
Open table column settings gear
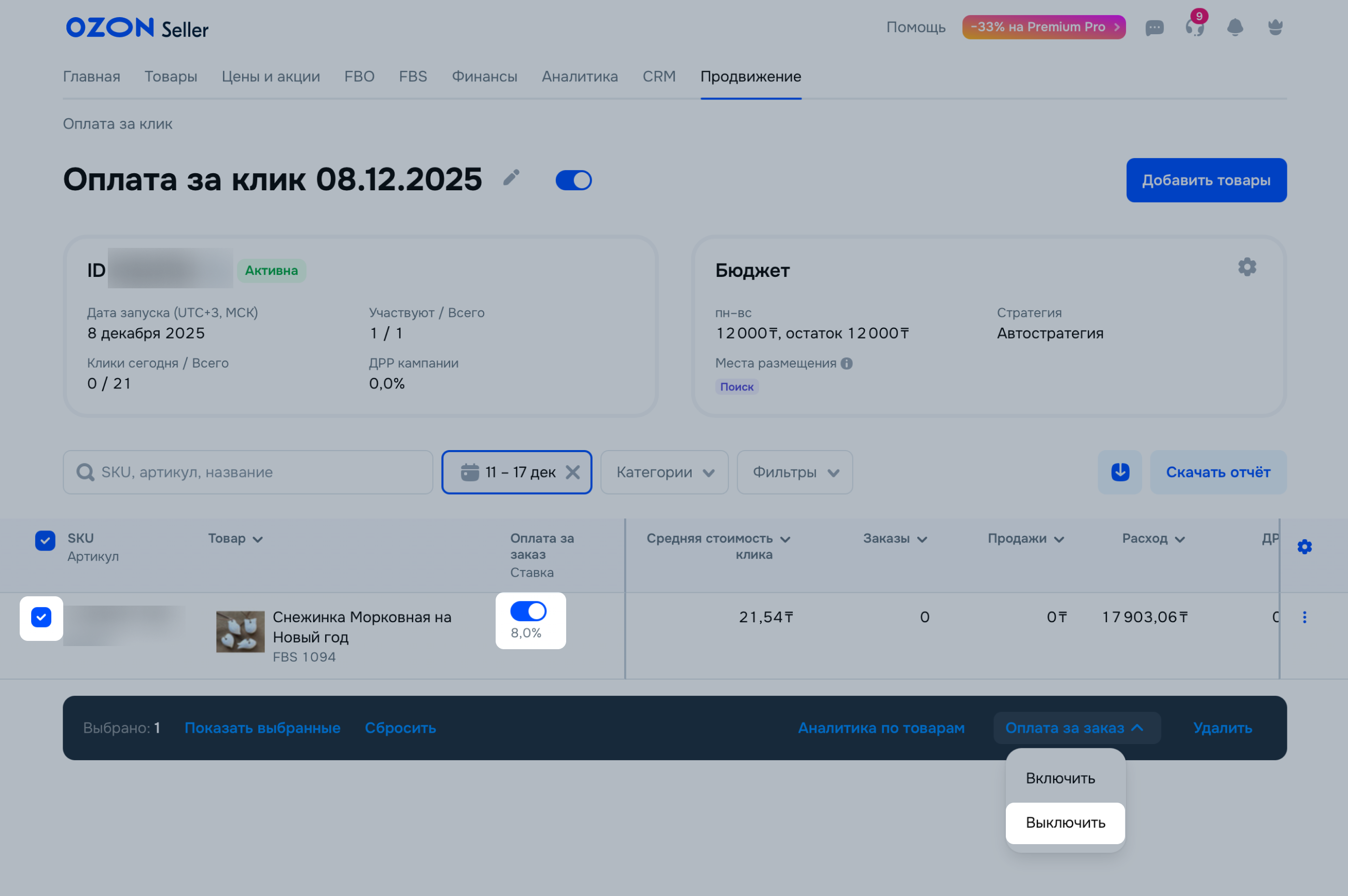[x=1304, y=547]
